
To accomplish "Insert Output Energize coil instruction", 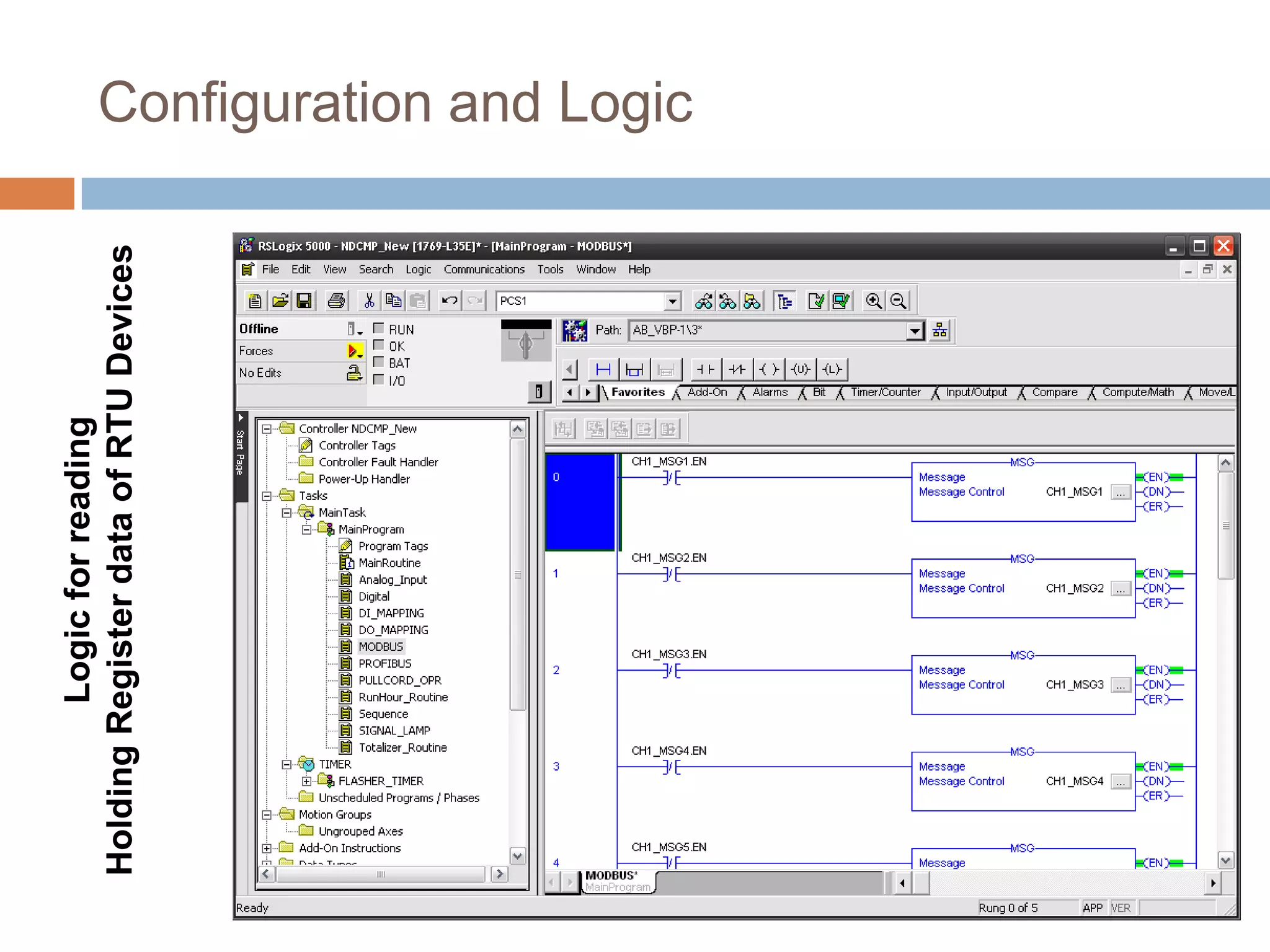I will 769,370.
